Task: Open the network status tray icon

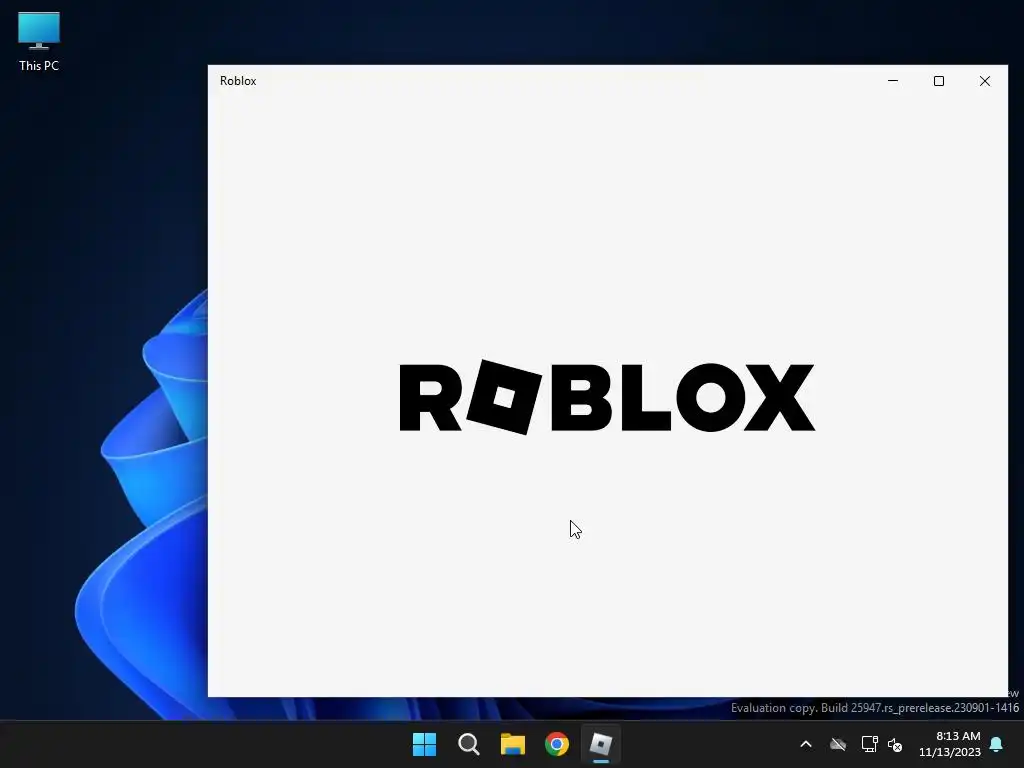Action: [869, 744]
